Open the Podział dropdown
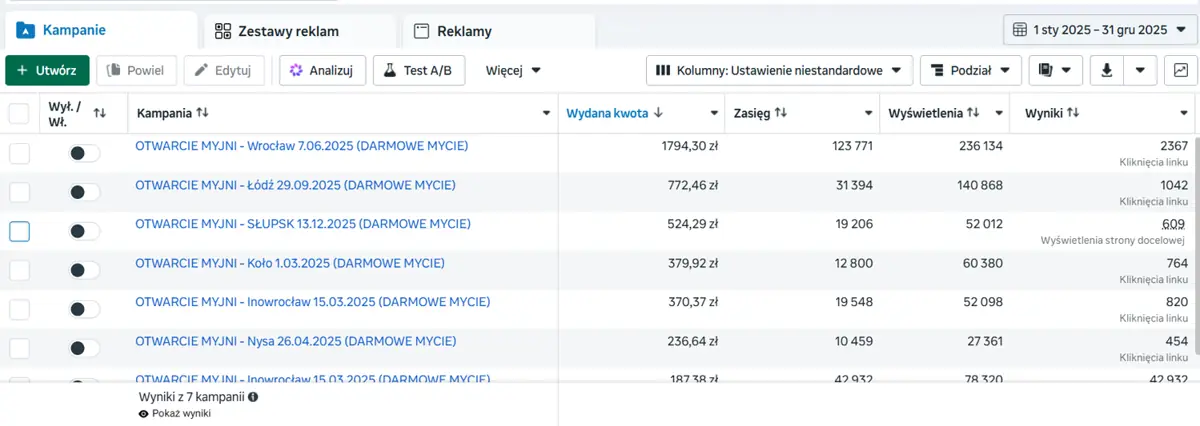1200x426 pixels. (x=970, y=70)
